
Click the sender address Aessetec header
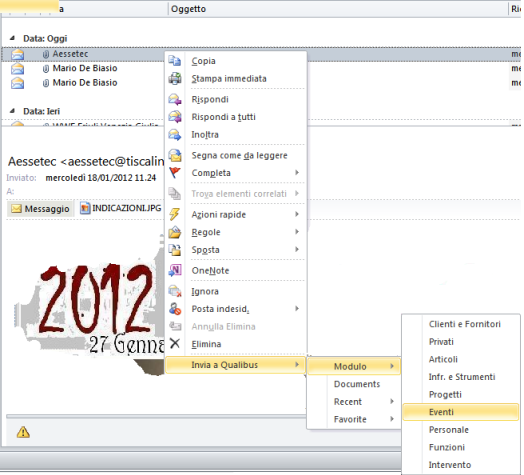pyautogui.click(x=86, y=161)
